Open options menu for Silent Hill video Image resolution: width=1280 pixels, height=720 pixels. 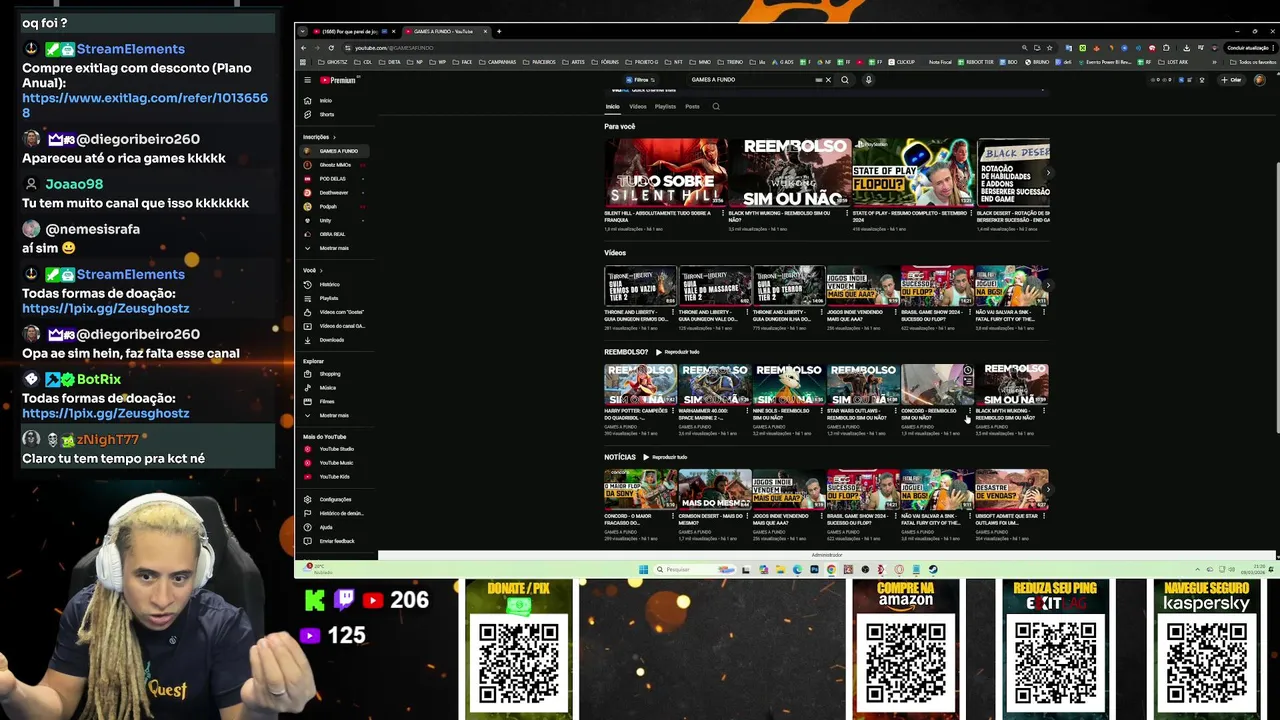click(x=722, y=213)
